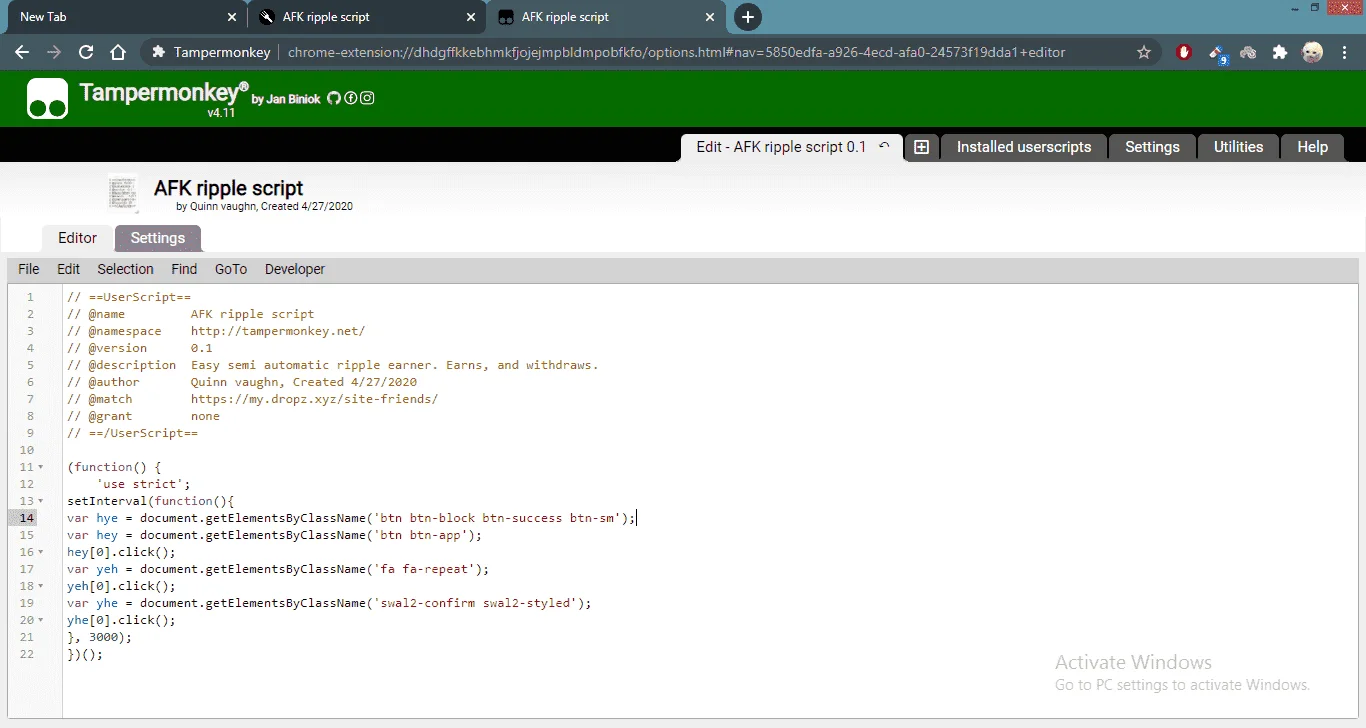The width and height of the screenshot is (1366, 728).
Task: Click the red shield extension icon
Action: tap(1184, 52)
